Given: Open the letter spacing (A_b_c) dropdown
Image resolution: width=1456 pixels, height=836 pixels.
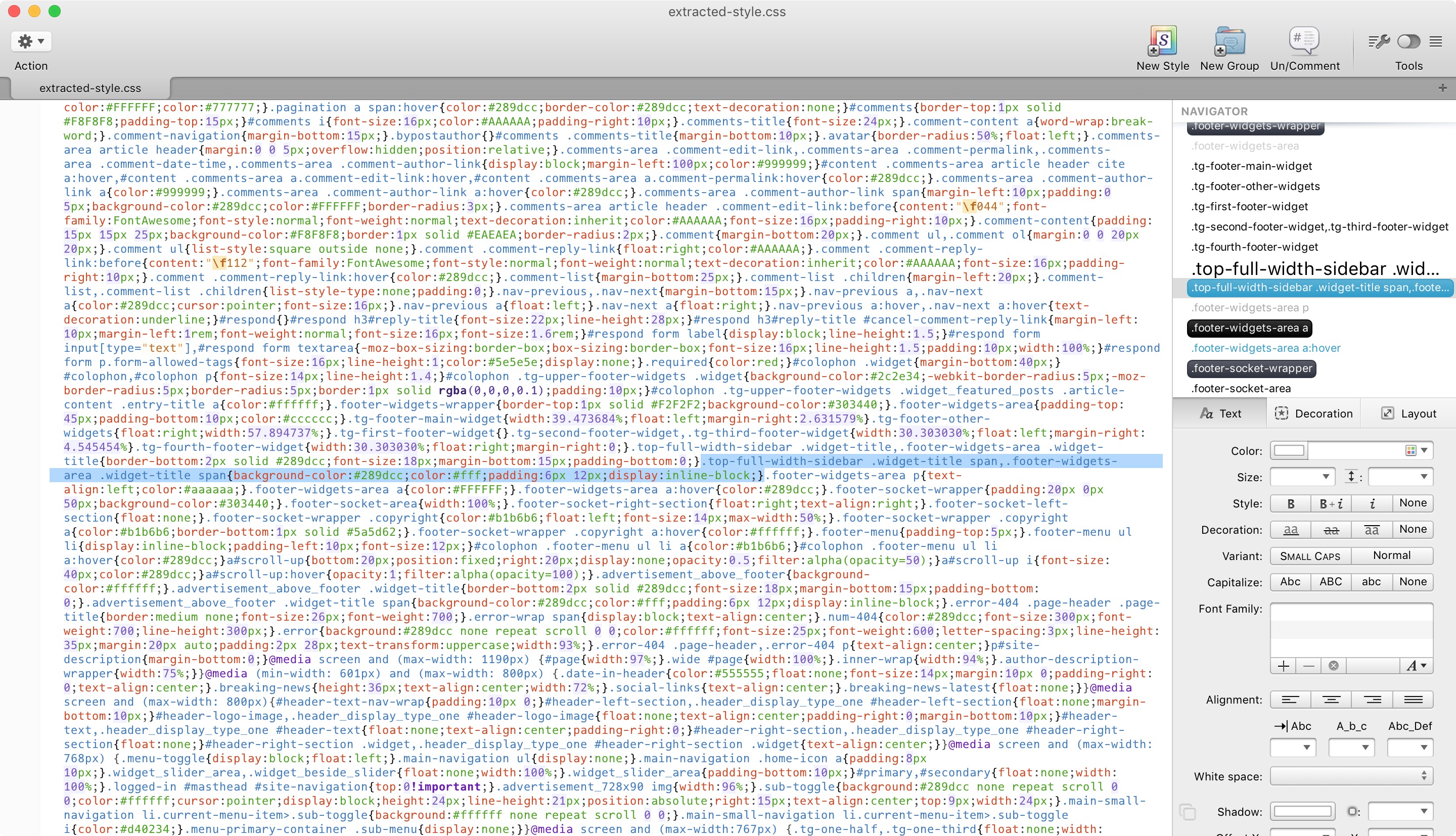Looking at the screenshot, I should (1351, 747).
